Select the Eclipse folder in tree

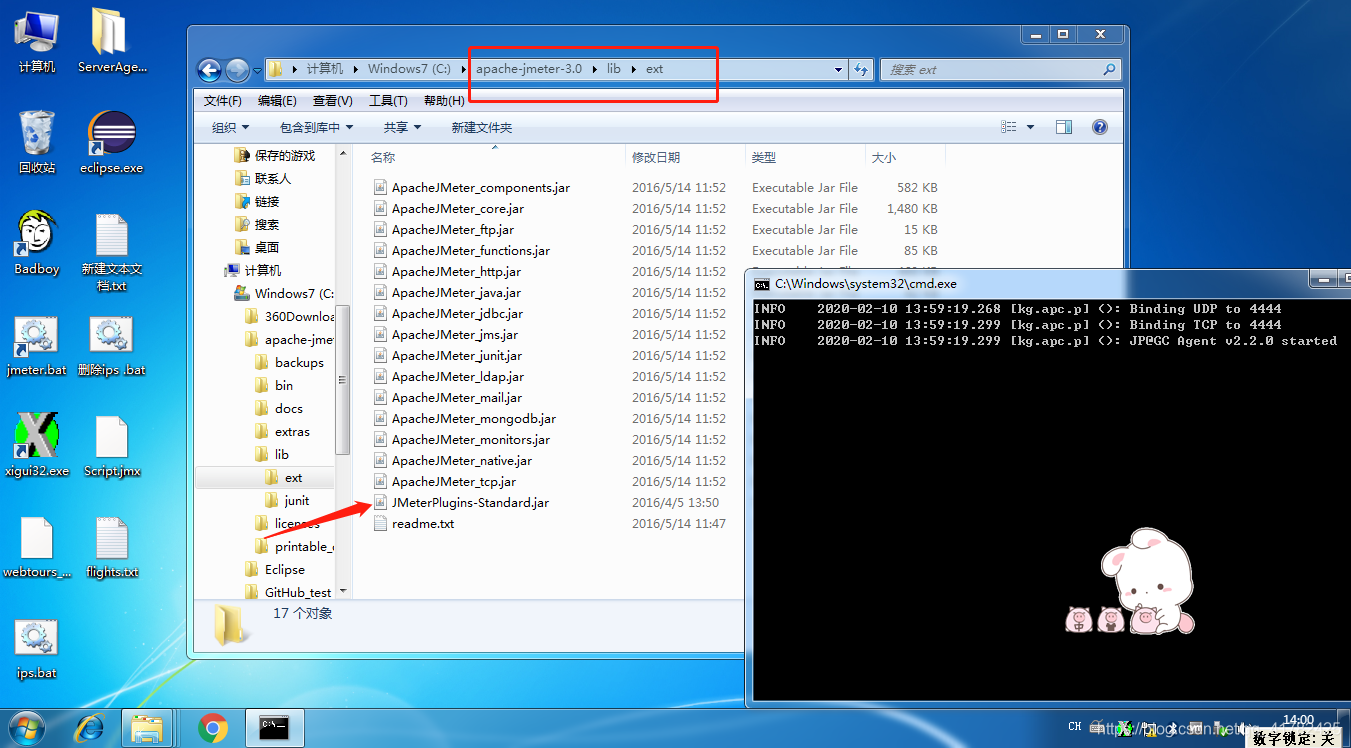pos(285,569)
